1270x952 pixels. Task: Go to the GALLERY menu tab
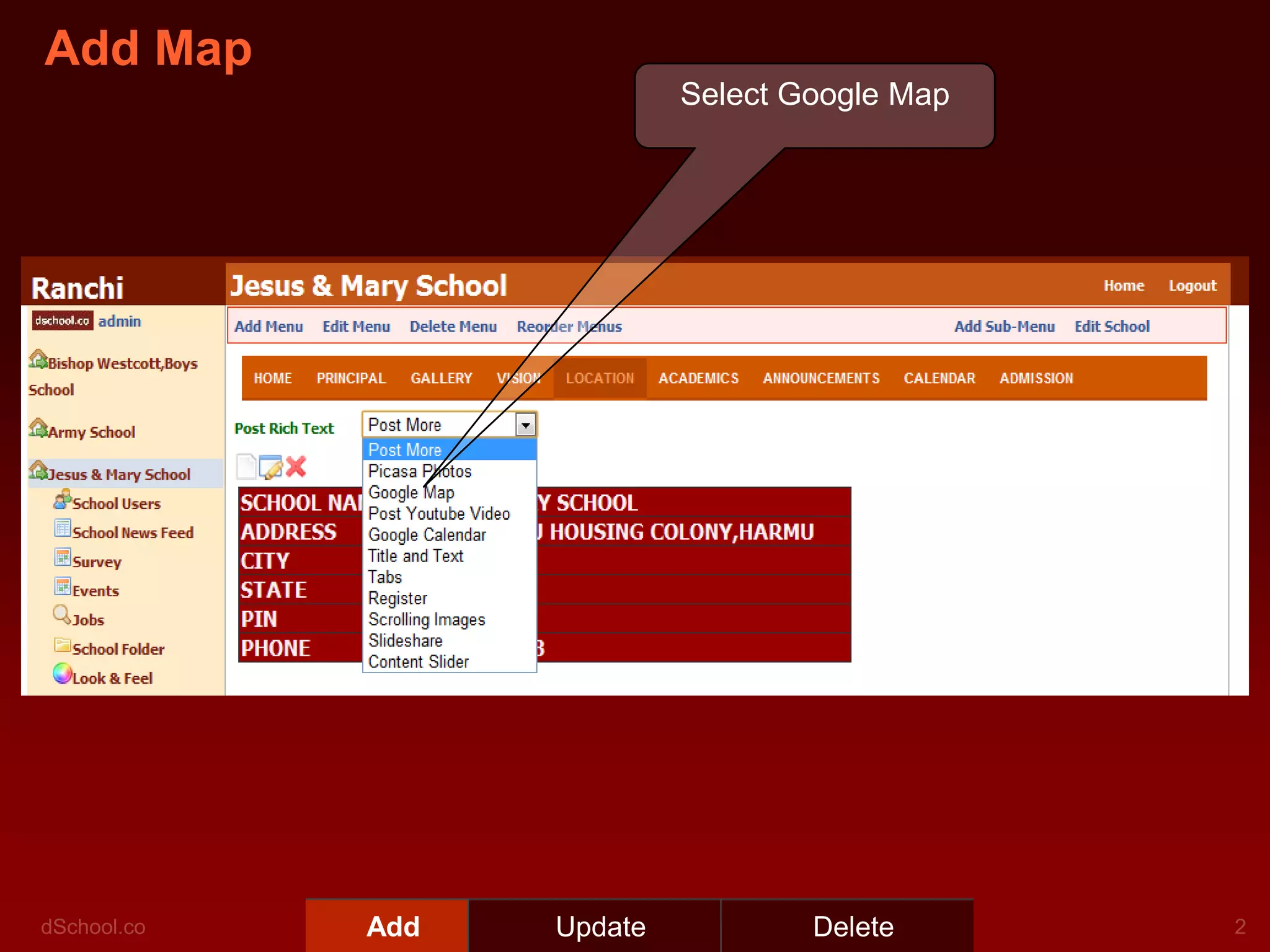point(441,378)
